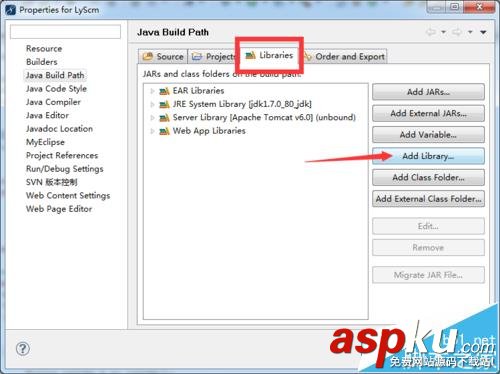500x374 pixels.
Task: Click the Web App Libraries text row
Action: [209, 131]
